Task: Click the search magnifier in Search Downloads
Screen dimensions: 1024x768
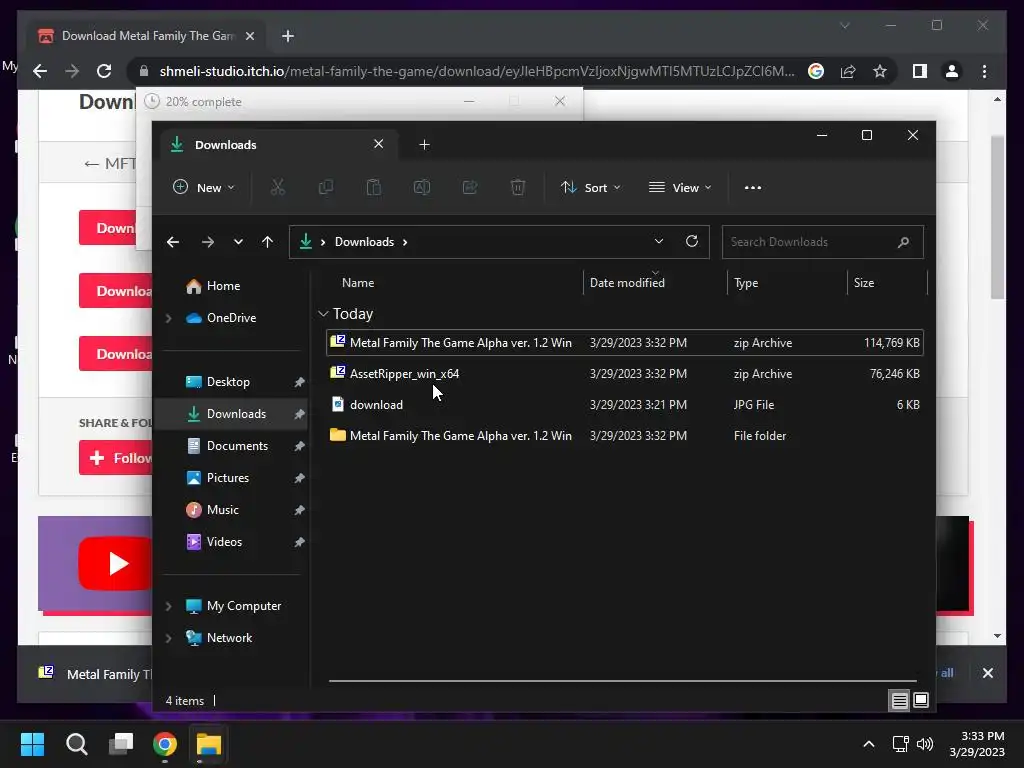Action: (x=903, y=242)
